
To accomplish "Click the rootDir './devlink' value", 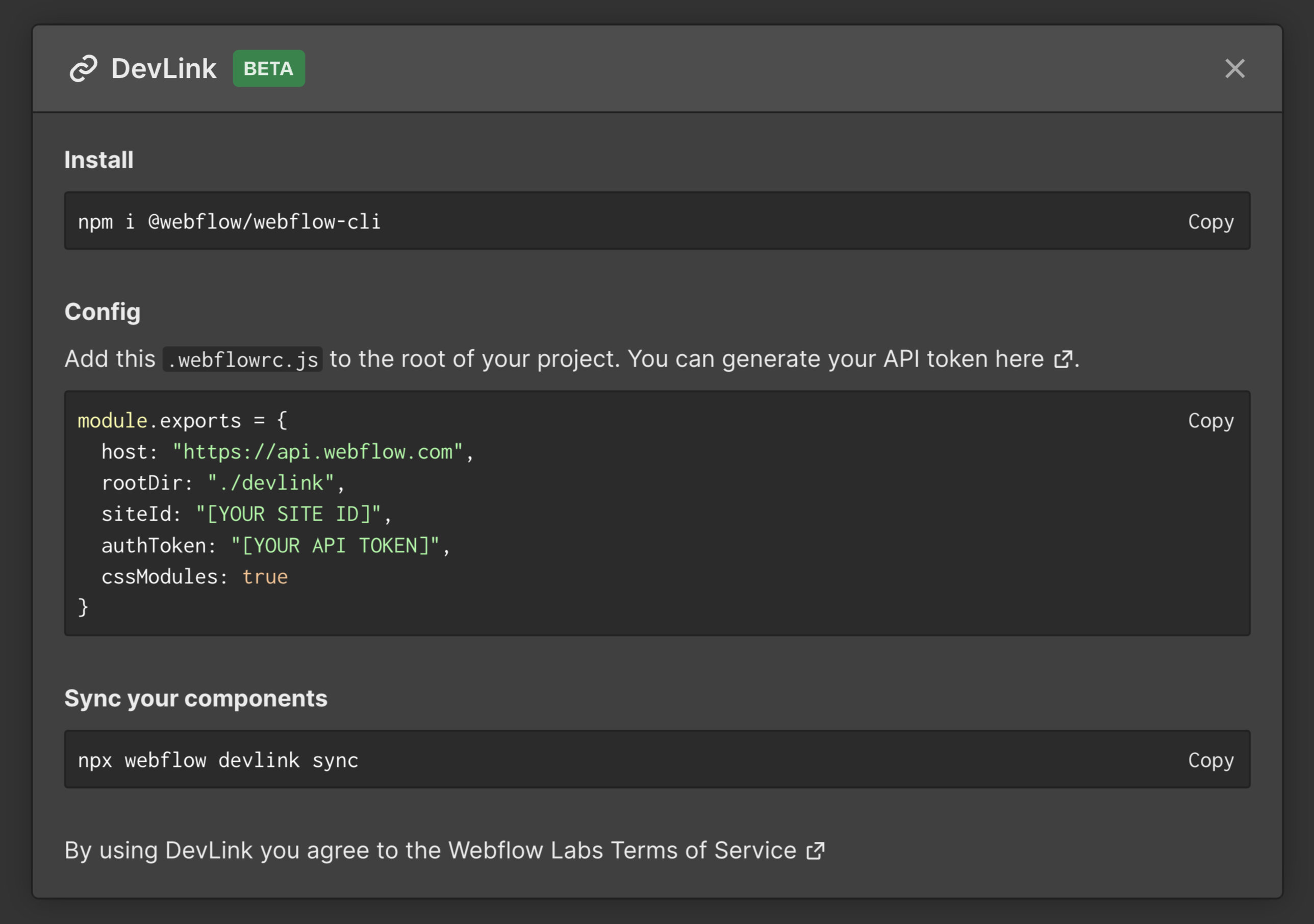I will point(271,483).
